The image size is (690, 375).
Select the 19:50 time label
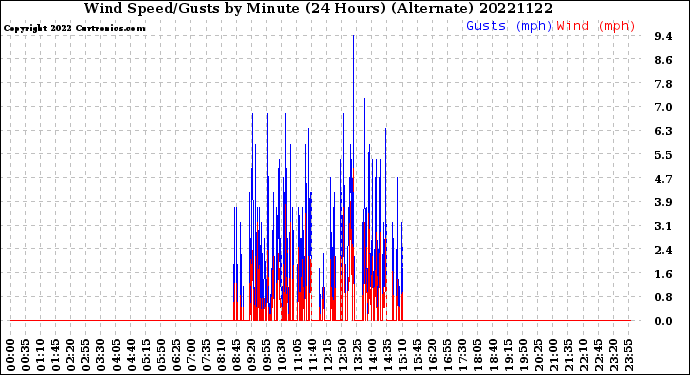[522, 355]
